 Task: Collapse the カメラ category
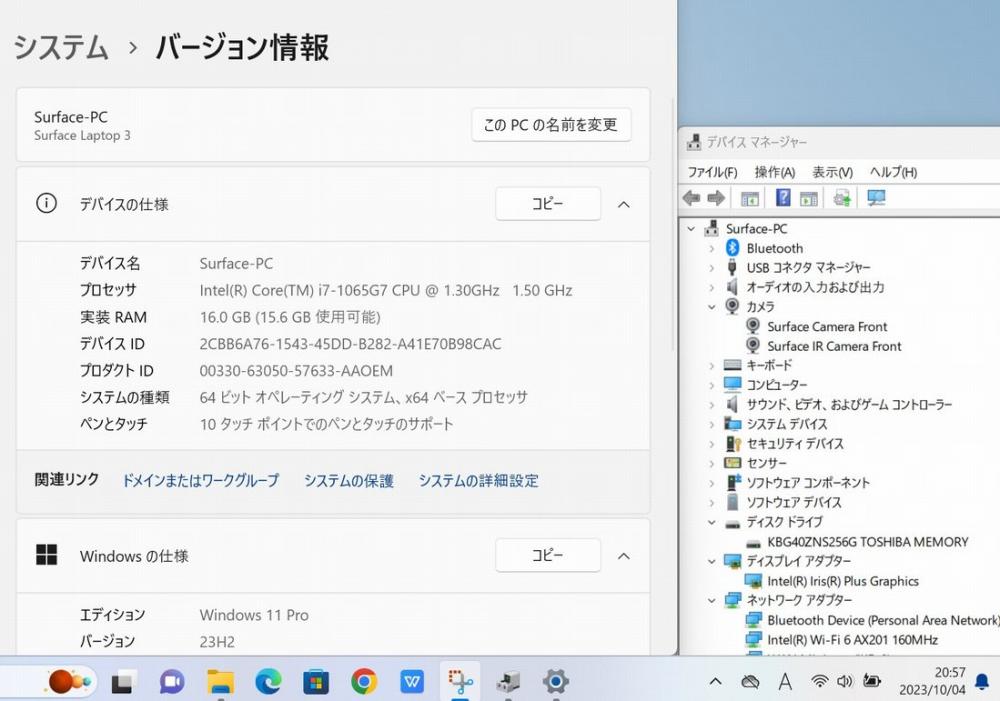712,307
